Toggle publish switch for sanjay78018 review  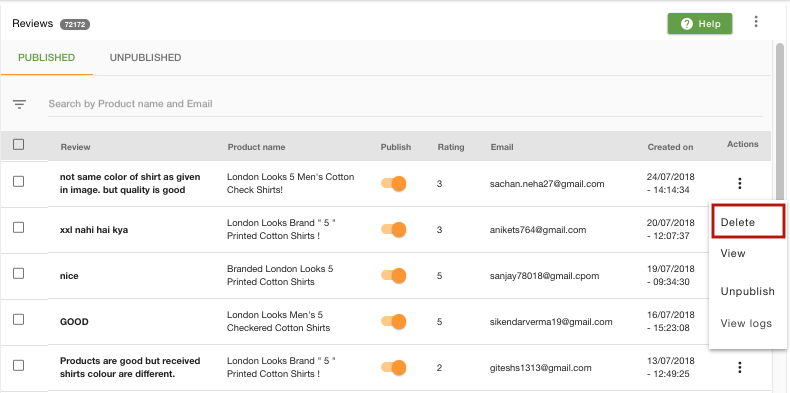tap(394, 276)
